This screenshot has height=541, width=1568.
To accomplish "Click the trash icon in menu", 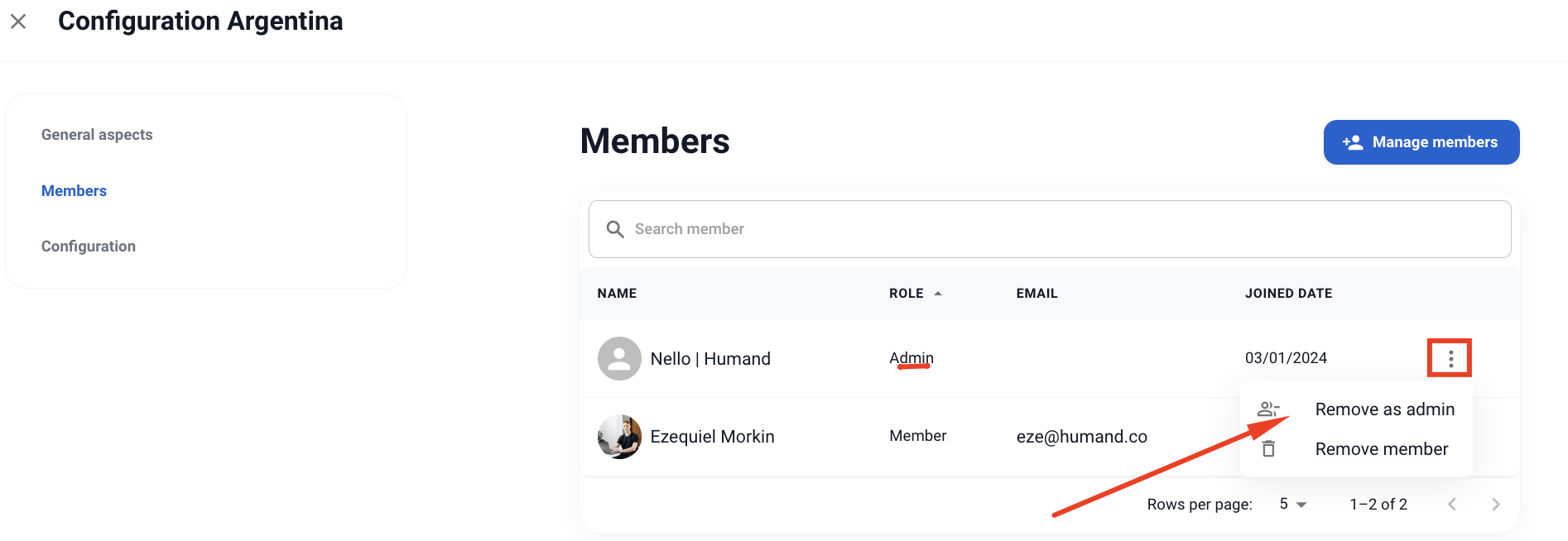I will tap(1268, 449).
